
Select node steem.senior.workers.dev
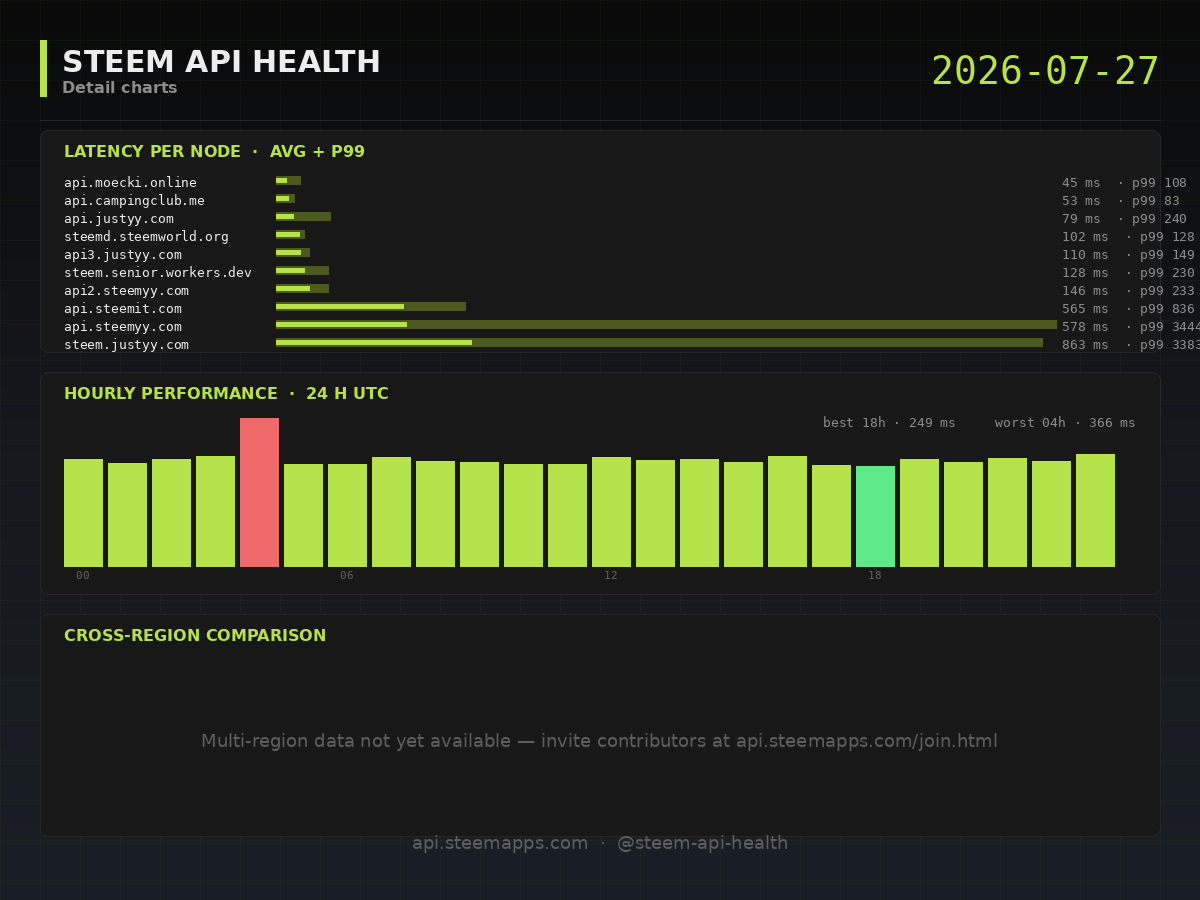[158, 272]
